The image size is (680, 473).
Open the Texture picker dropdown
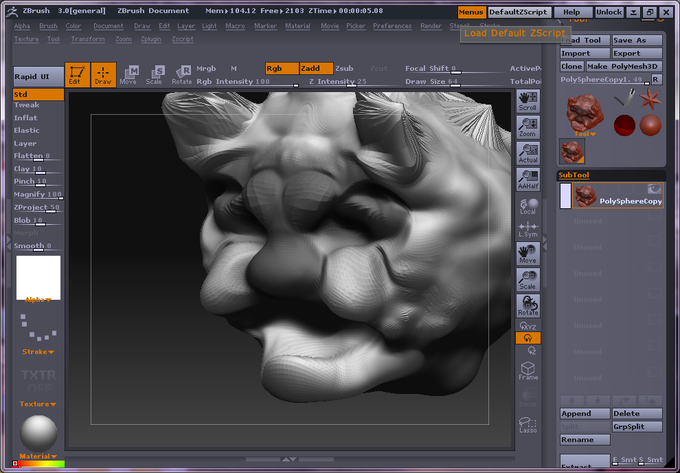(x=38, y=404)
